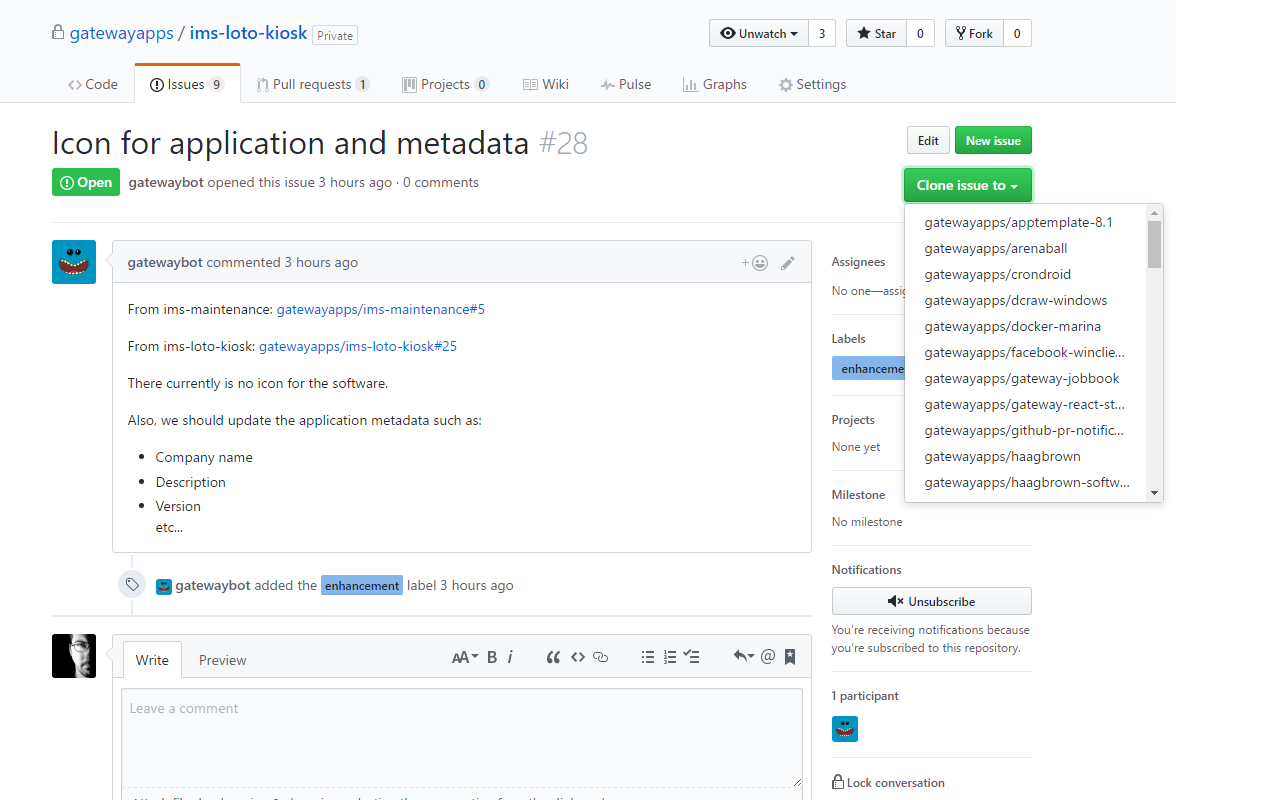This screenshot has width=1280, height=800.
Task: Click the Open issue status badge
Action: point(86,182)
